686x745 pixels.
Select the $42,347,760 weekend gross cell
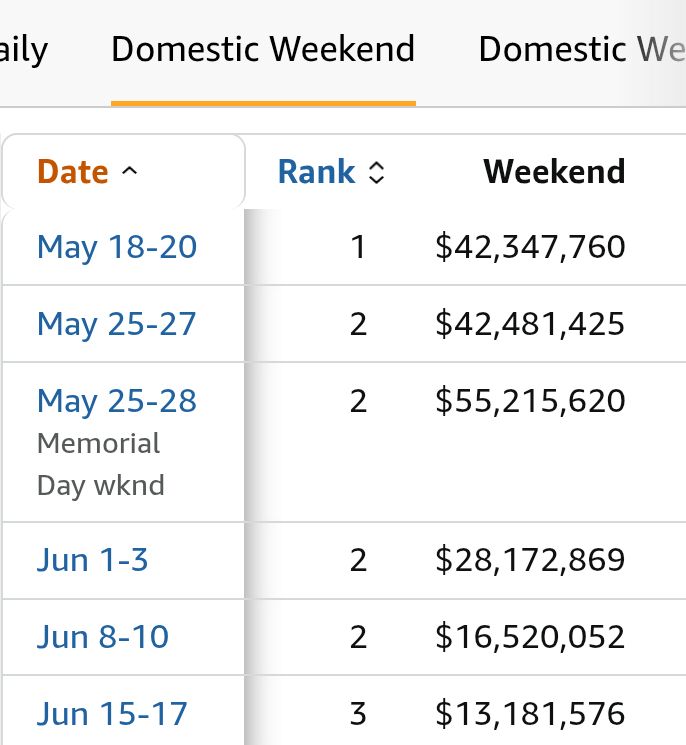point(530,247)
